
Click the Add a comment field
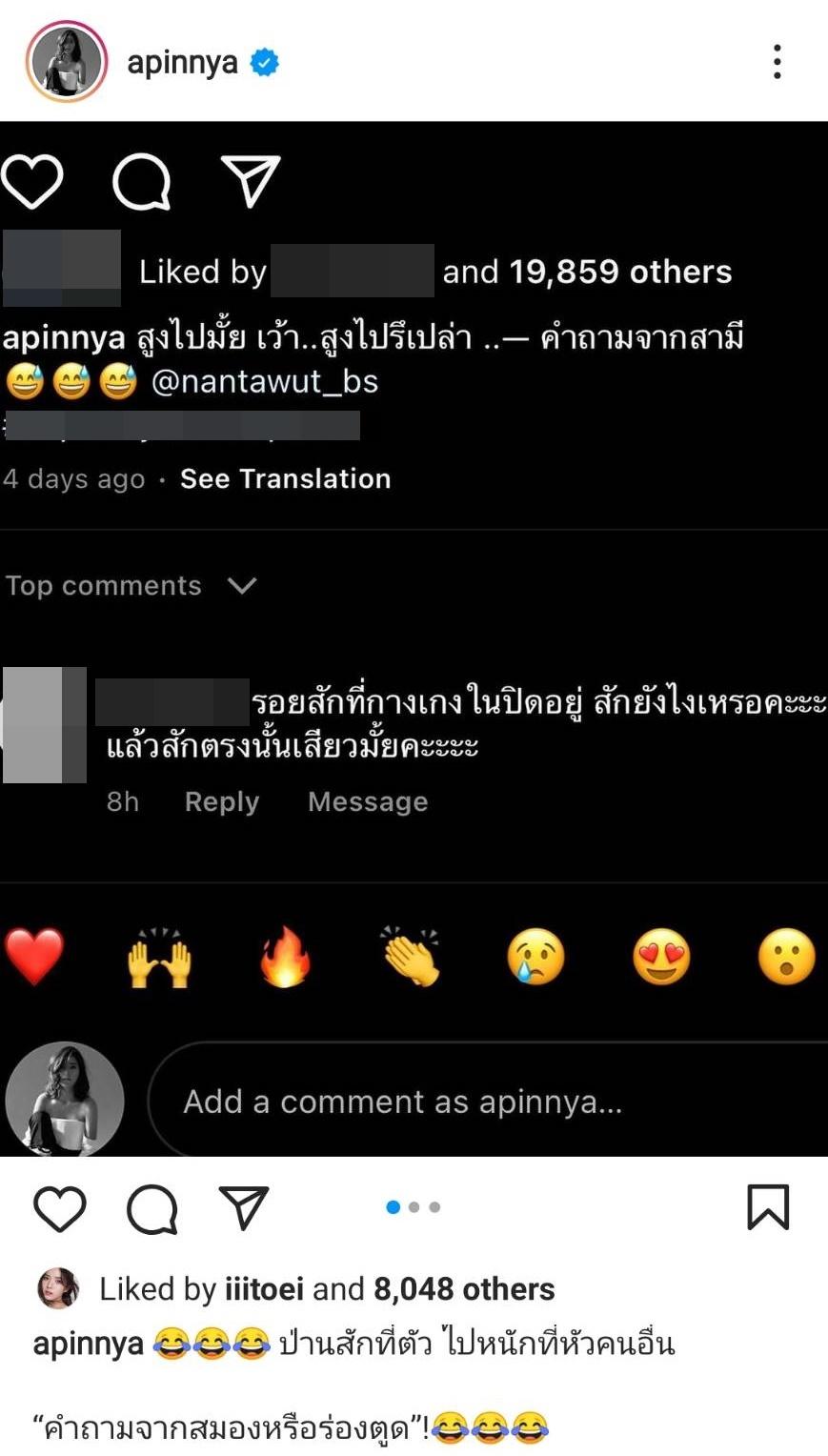[487, 1101]
